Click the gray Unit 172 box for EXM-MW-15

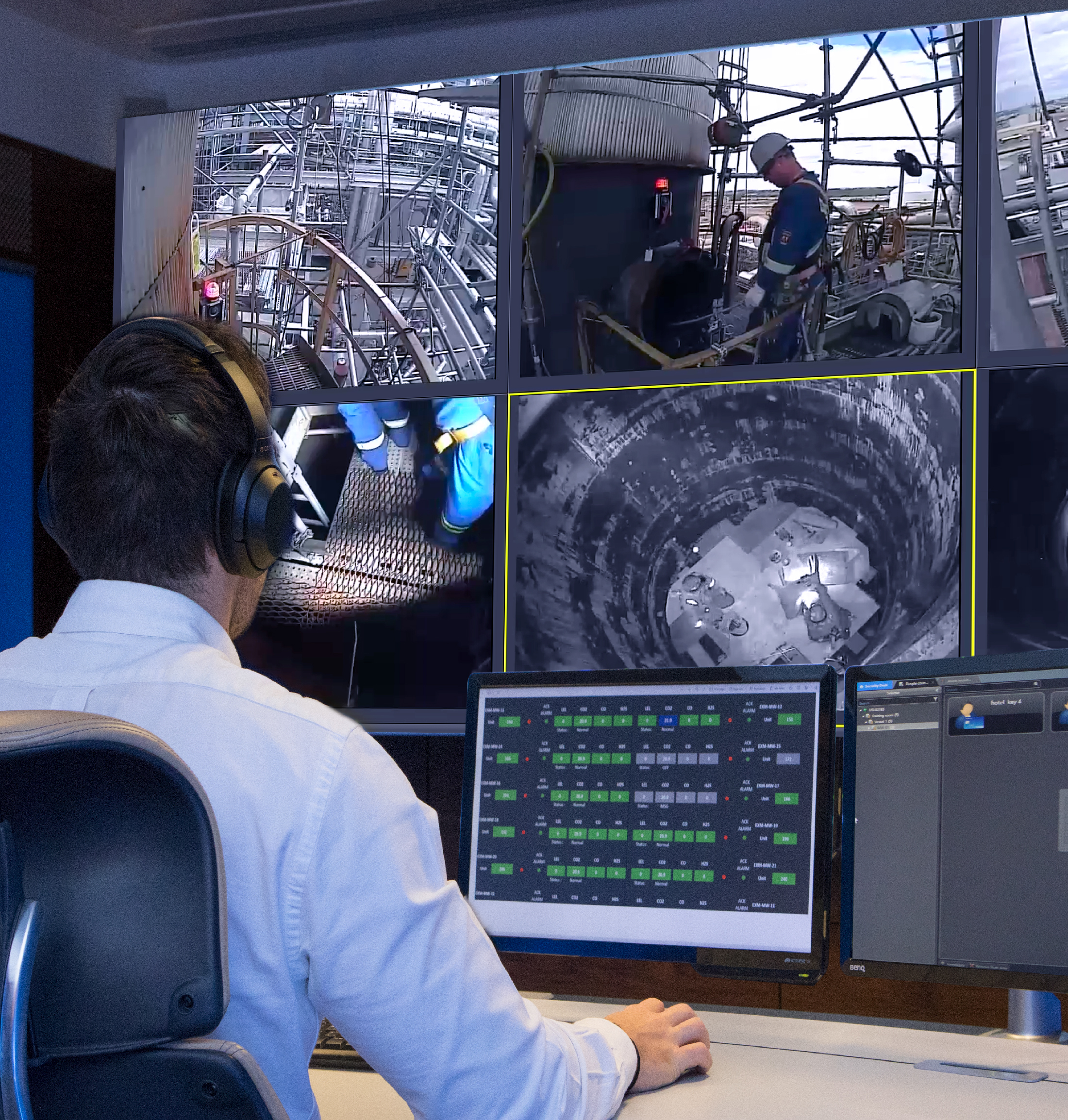pos(788,759)
